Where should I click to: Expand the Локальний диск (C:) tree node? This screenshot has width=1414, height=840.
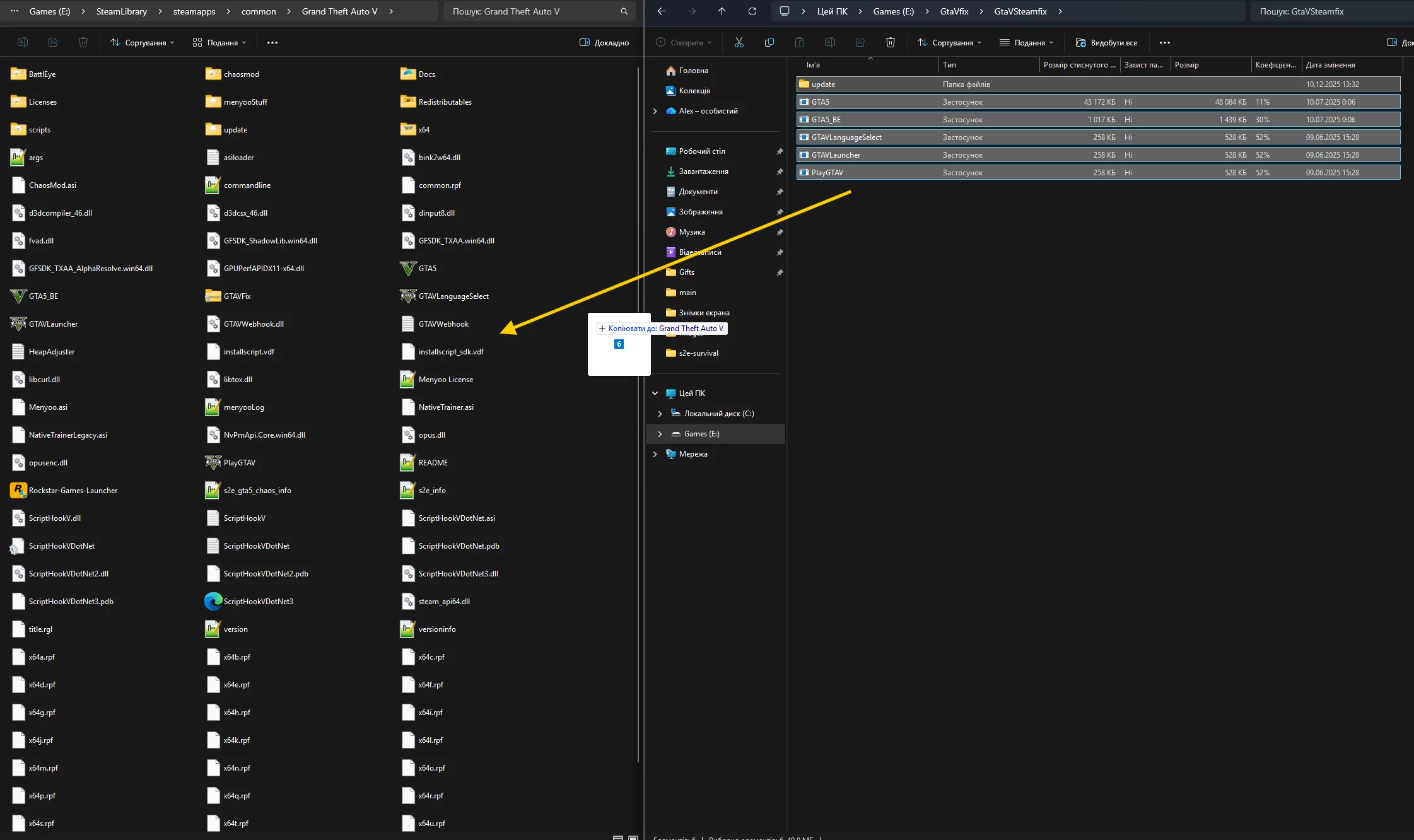pyautogui.click(x=660, y=414)
